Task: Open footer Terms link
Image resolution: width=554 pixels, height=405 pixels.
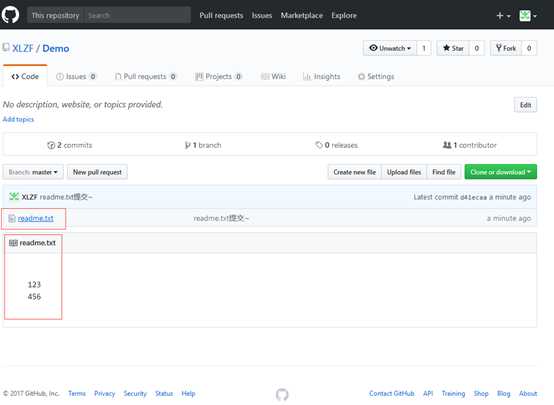Action: tap(77, 393)
